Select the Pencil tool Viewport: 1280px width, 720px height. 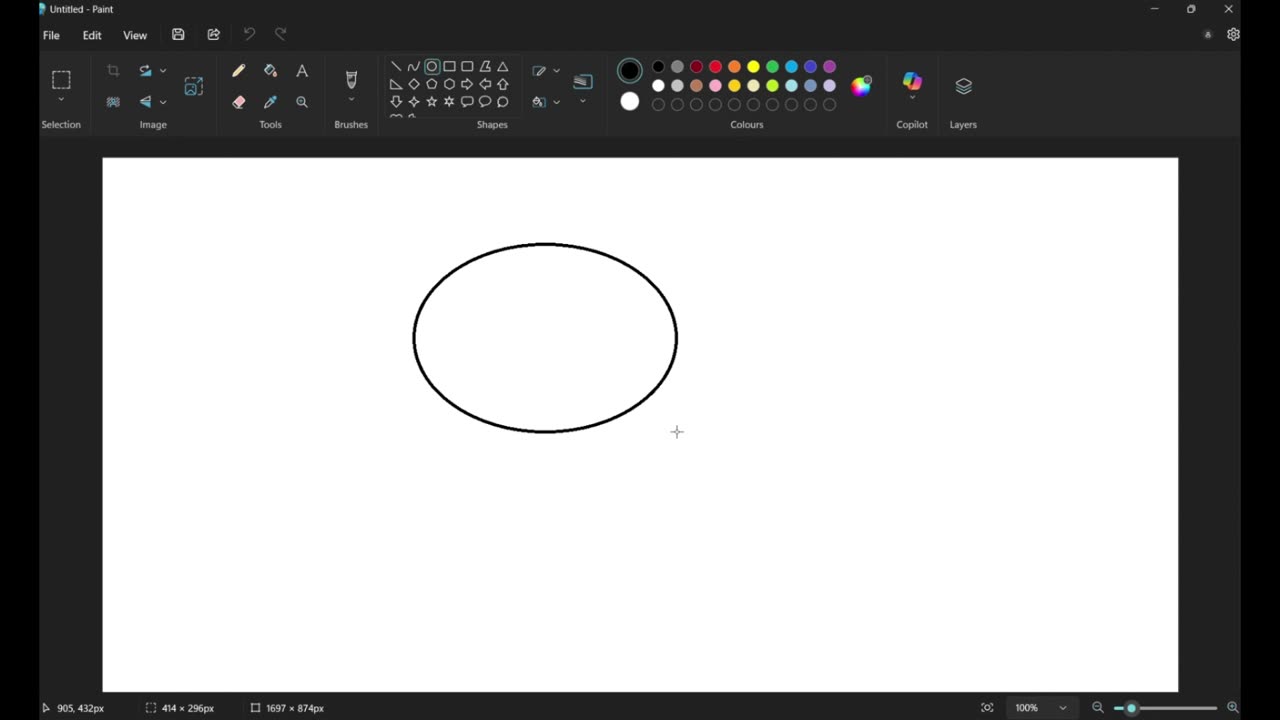pyautogui.click(x=238, y=71)
